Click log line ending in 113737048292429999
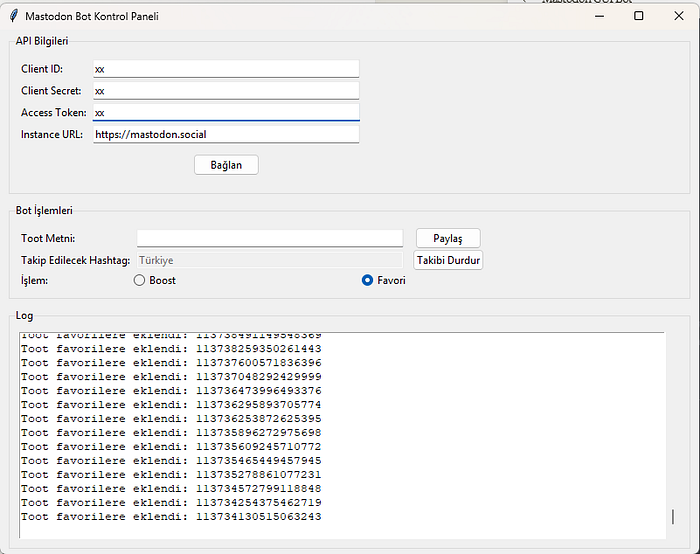The width and height of the screenshot is (700, 554). tap(171, 377)
